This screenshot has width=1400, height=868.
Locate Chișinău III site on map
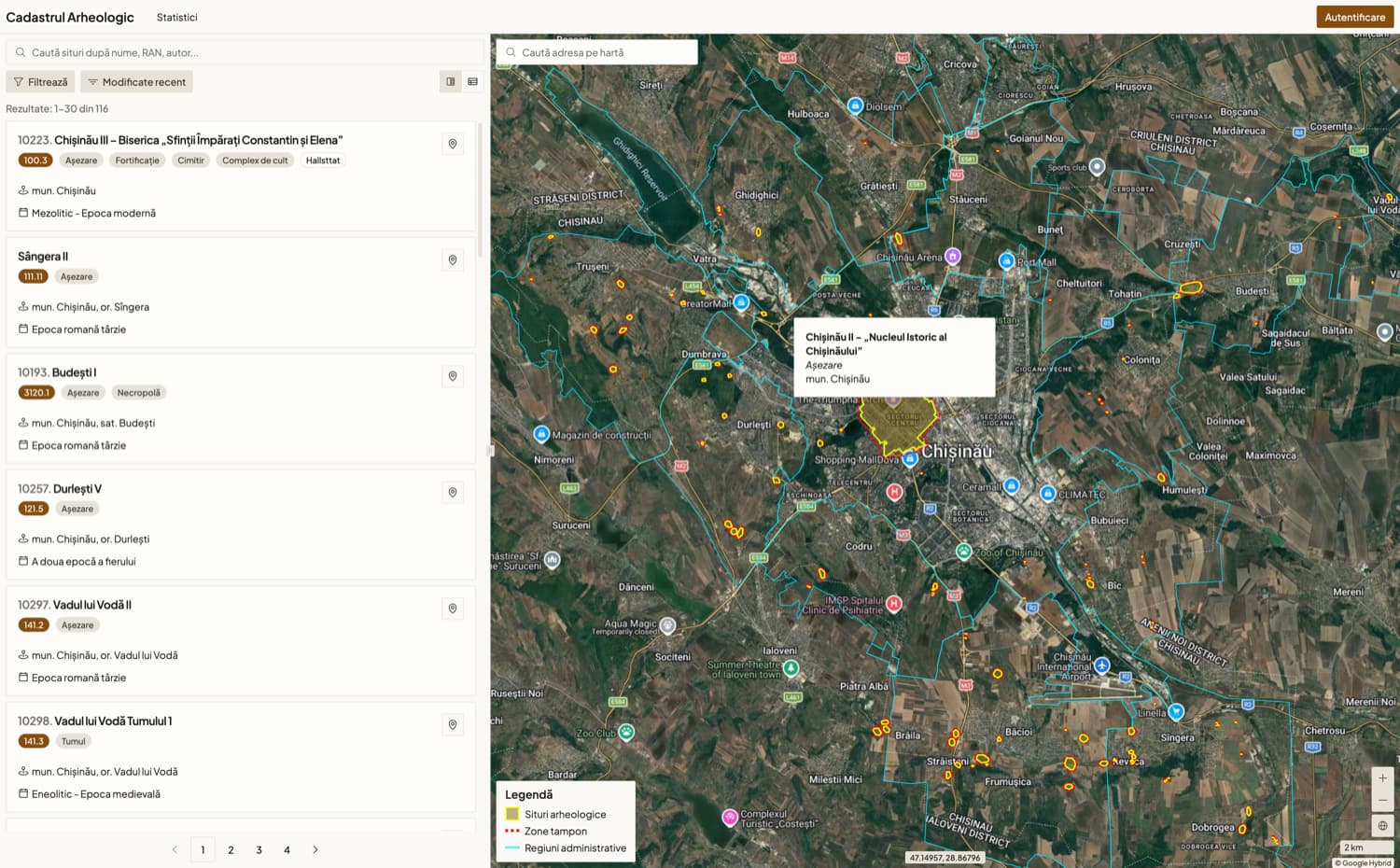pos(453,144)
